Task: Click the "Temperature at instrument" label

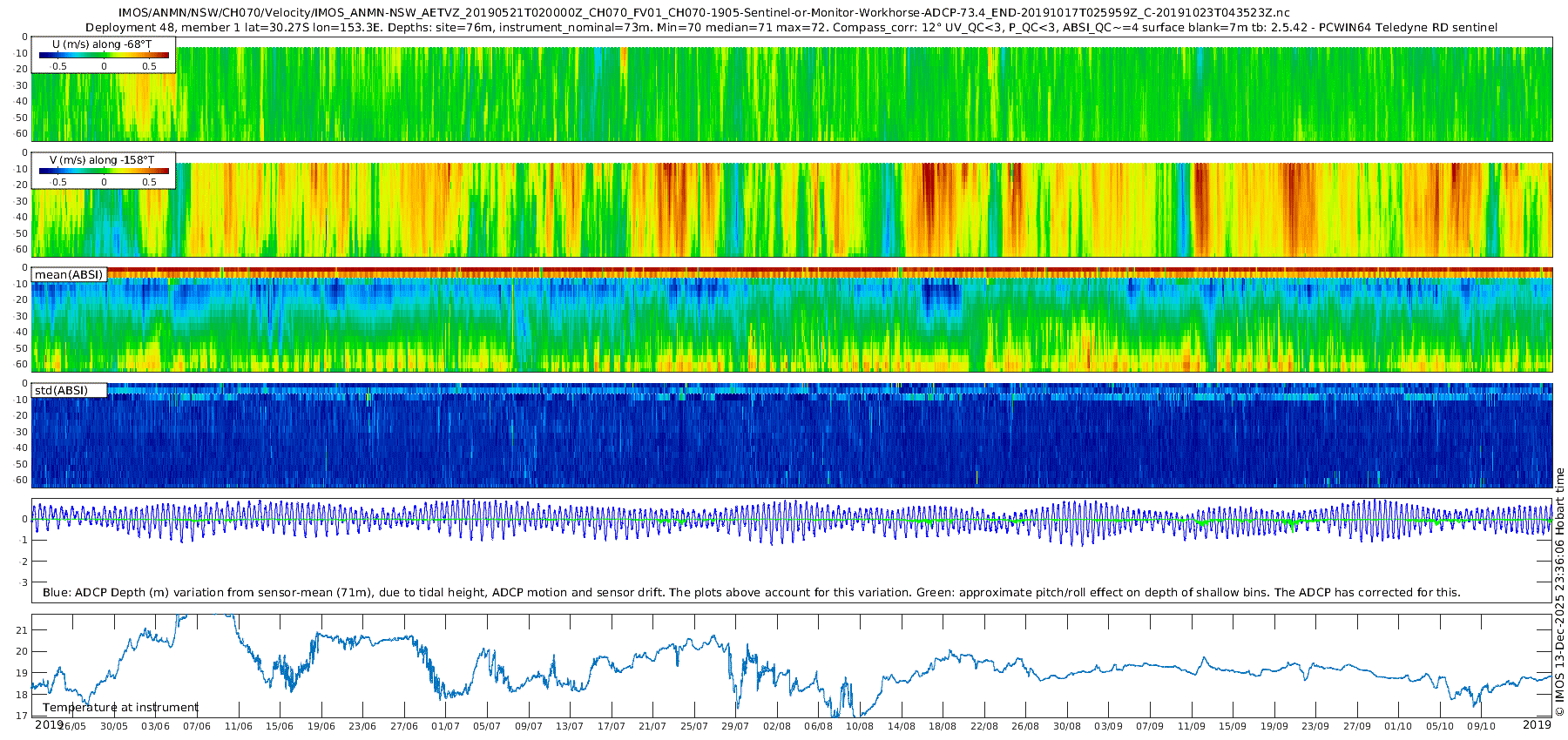Action: tap(120, 708)
